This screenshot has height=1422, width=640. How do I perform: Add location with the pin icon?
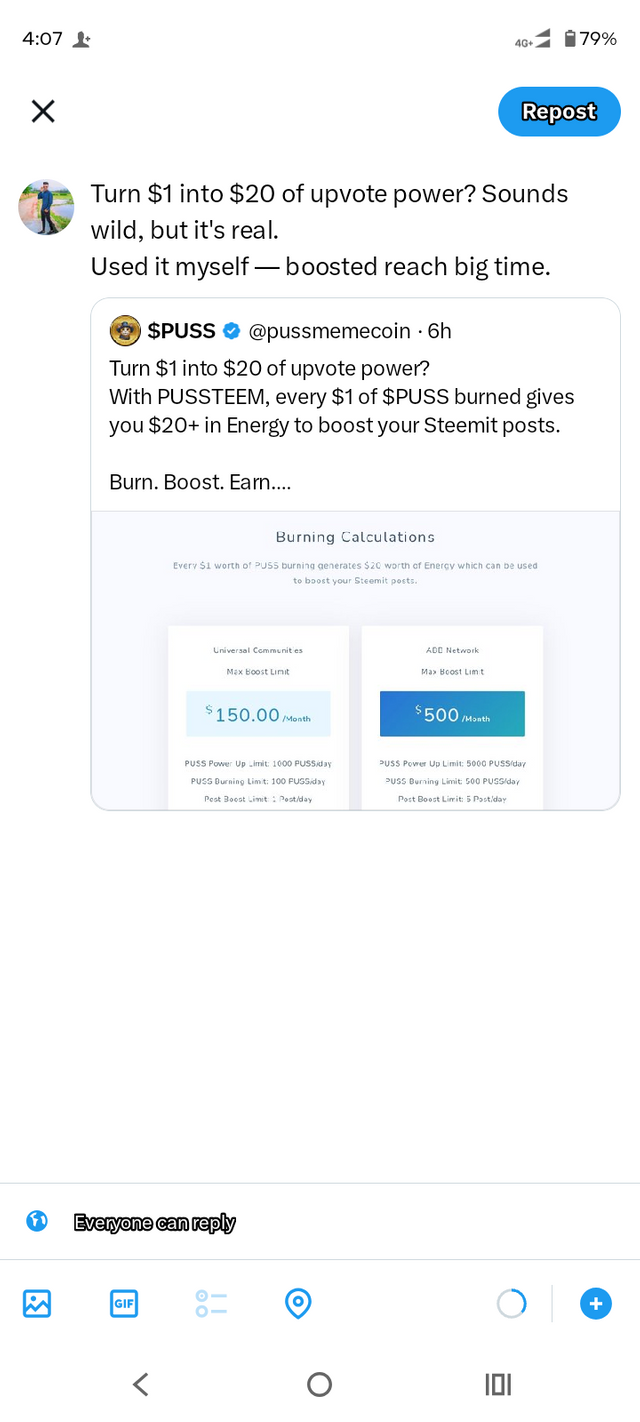pos(298,1303)
